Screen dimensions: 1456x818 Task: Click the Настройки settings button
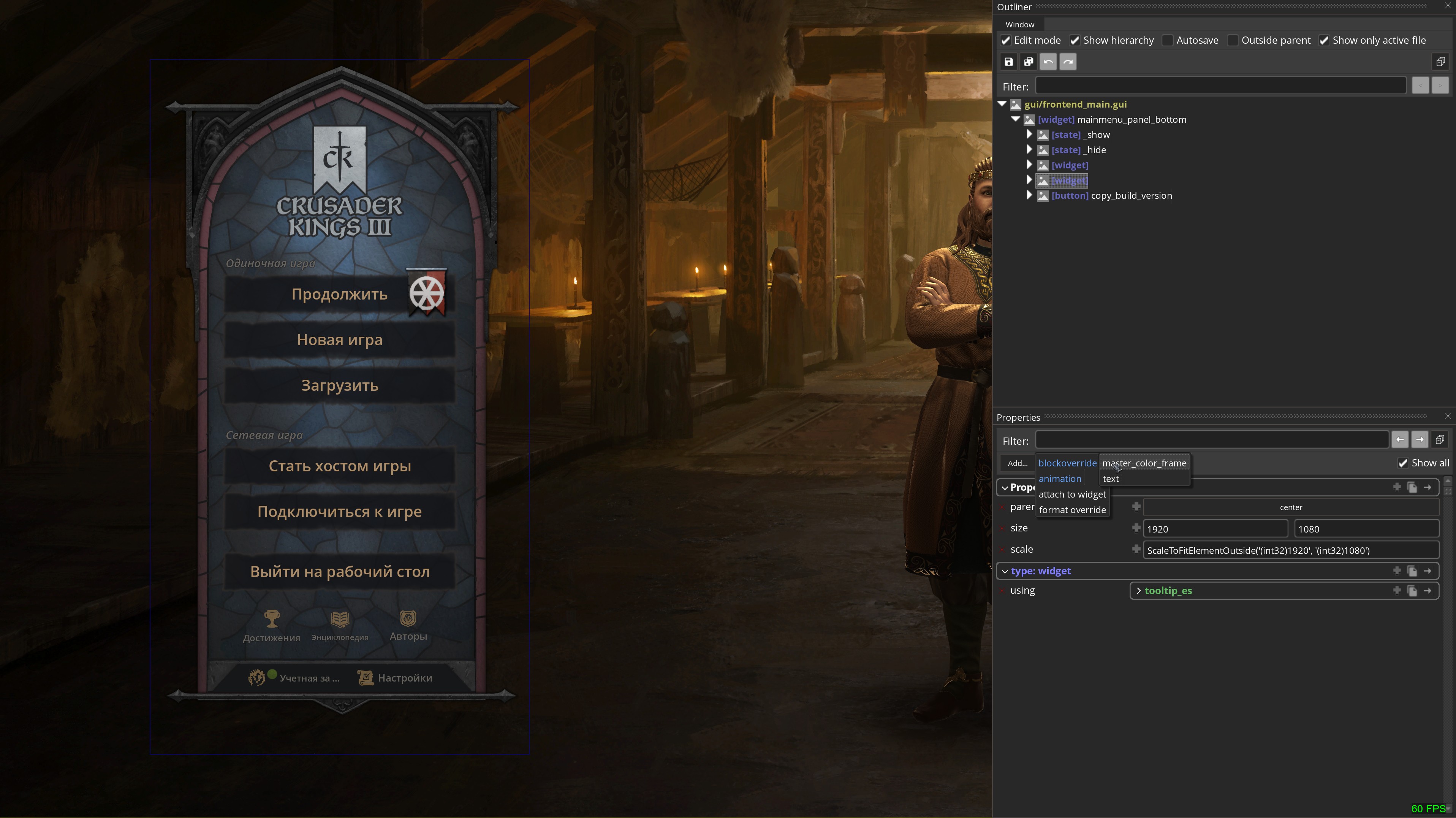pos(394,678)
